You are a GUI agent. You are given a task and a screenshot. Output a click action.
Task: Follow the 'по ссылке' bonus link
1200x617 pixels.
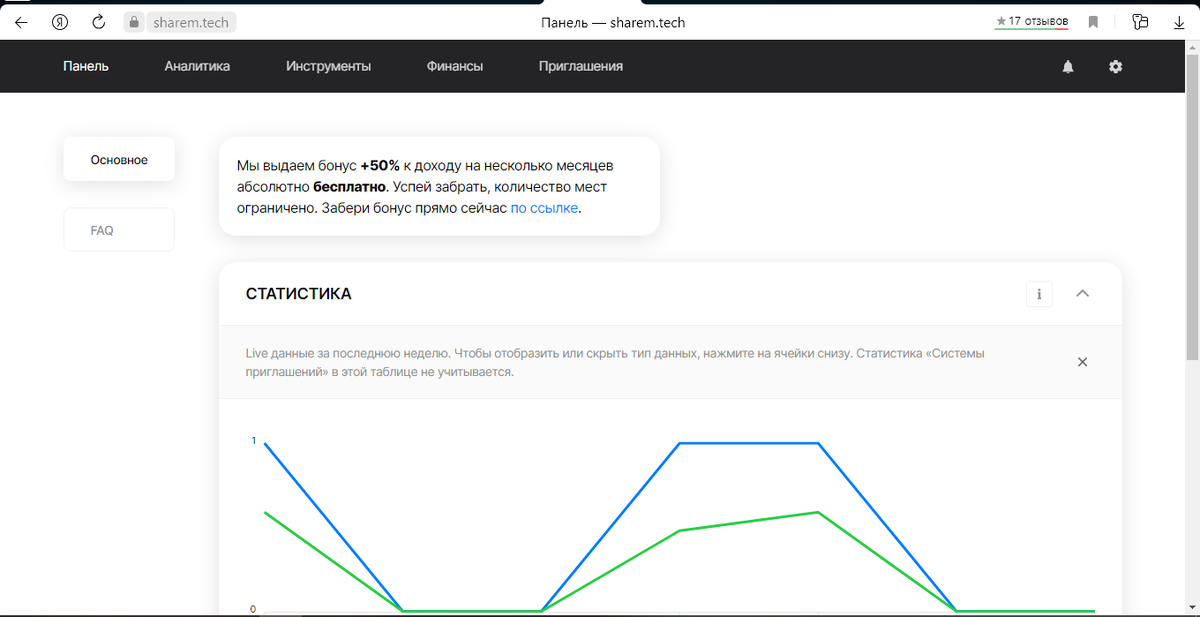[x=544, y=209]
